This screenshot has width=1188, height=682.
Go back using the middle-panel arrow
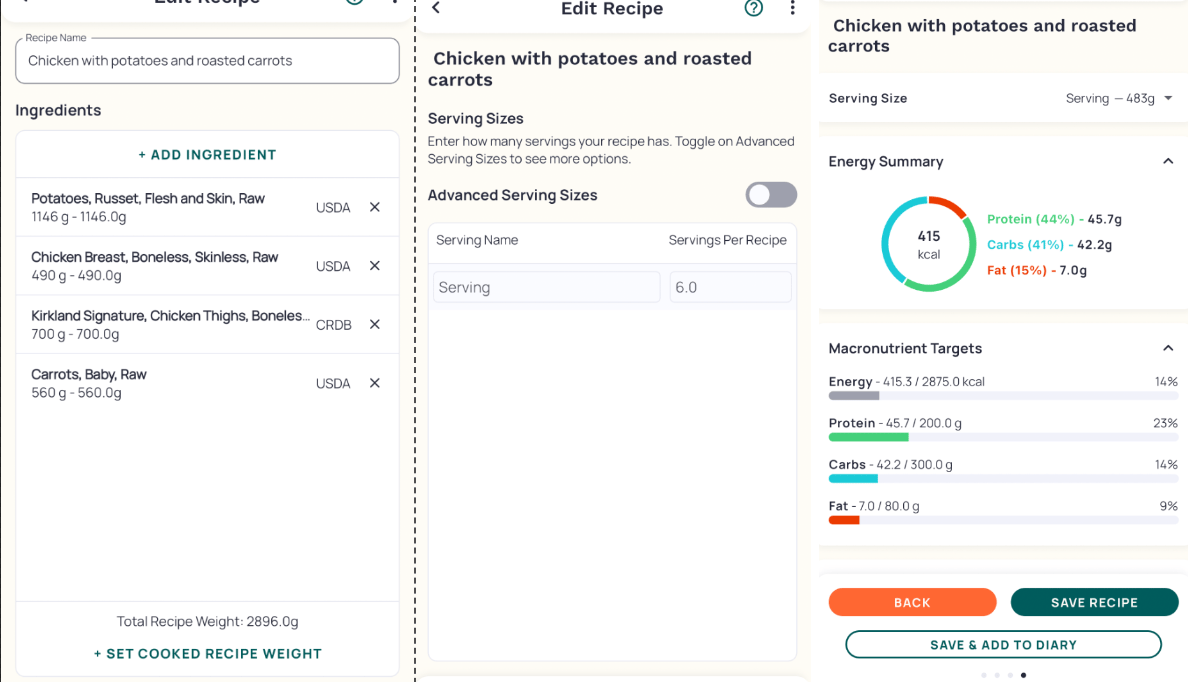pos(436,8)
